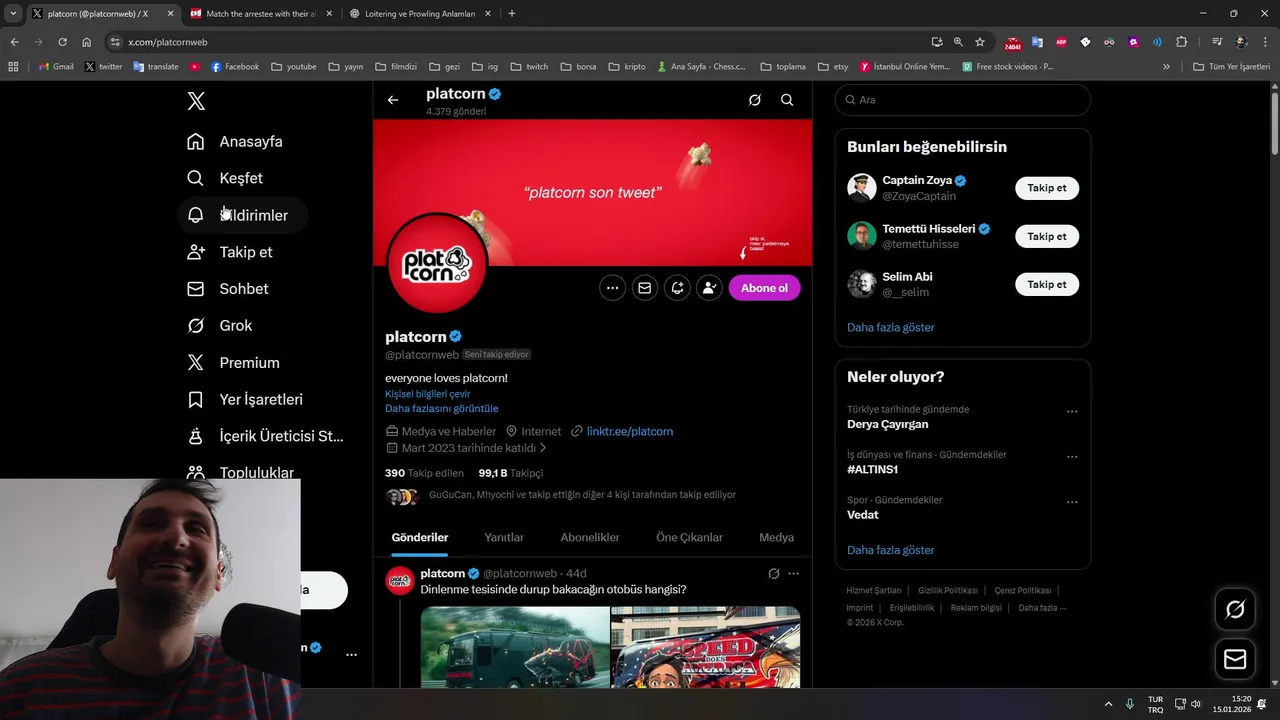The height and width of the screenshot is (720, 1280).
Task: Switch to Loitering ve Prowling browser tab
Action: tap(420, 14)
